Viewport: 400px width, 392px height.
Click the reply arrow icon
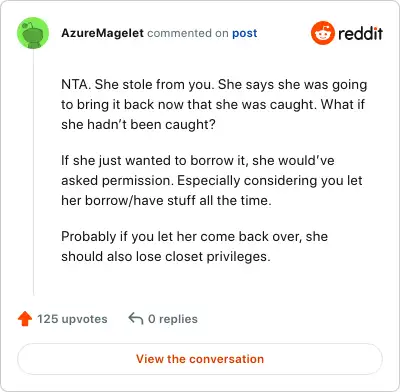tap(136, 319)
